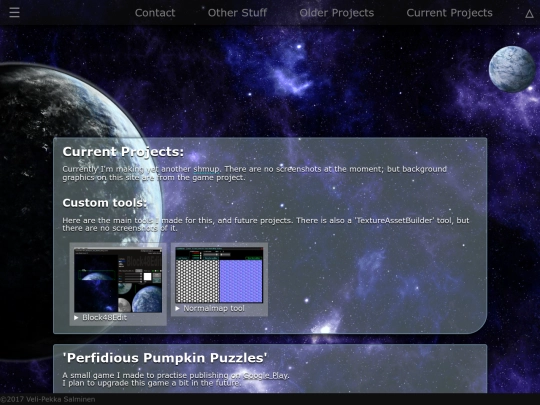Open the Block48Edit screenshot thumbnail
Viewport: 540px width, 405px height.
tap(118, 280)
